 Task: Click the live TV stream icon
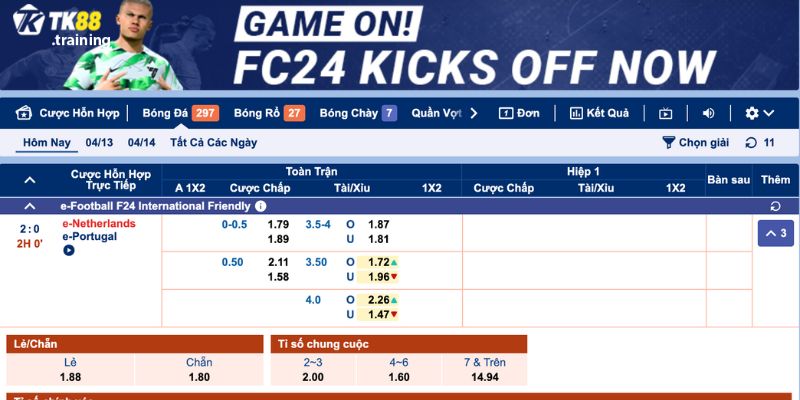665,113
